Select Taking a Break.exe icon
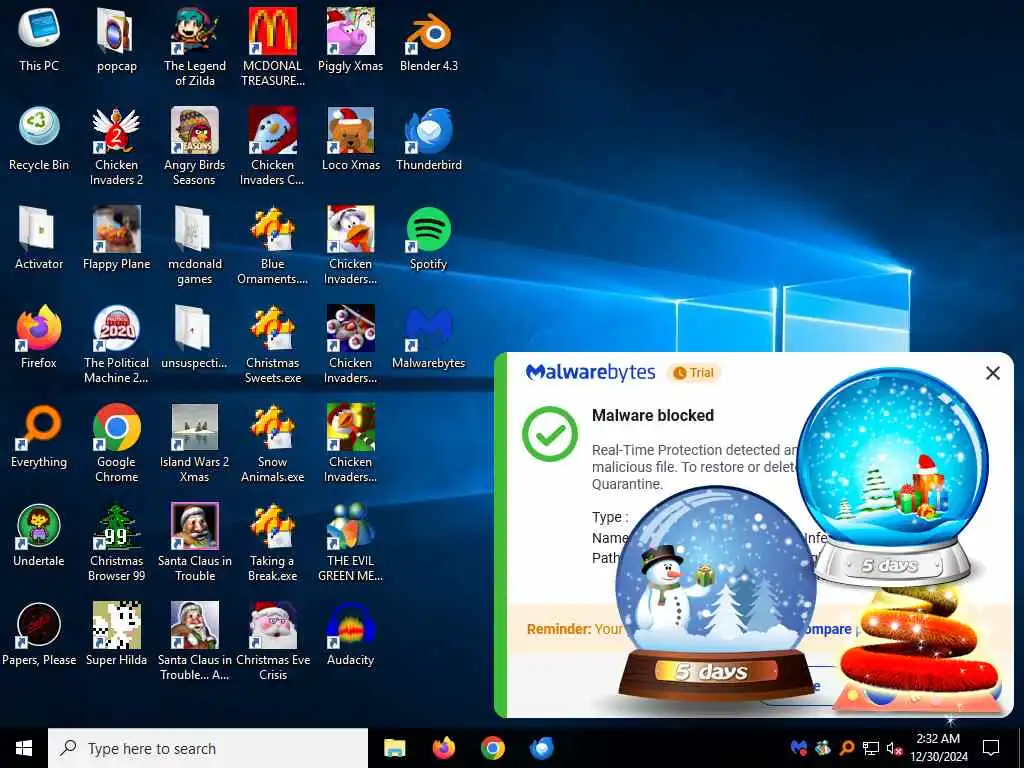The image size is (1024, 768). pos(272,543)
